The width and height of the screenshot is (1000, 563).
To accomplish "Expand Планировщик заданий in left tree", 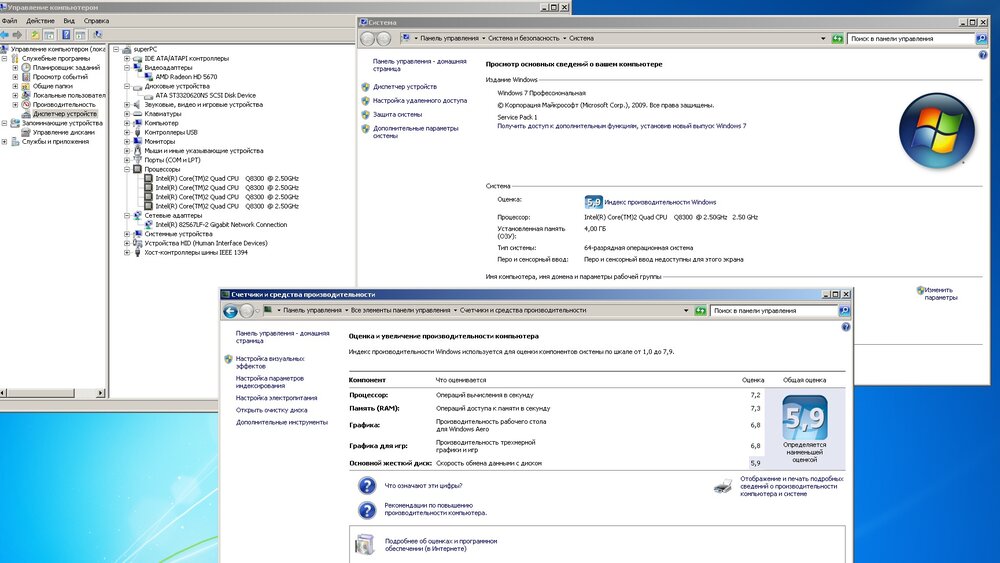I will pos(15,67).
